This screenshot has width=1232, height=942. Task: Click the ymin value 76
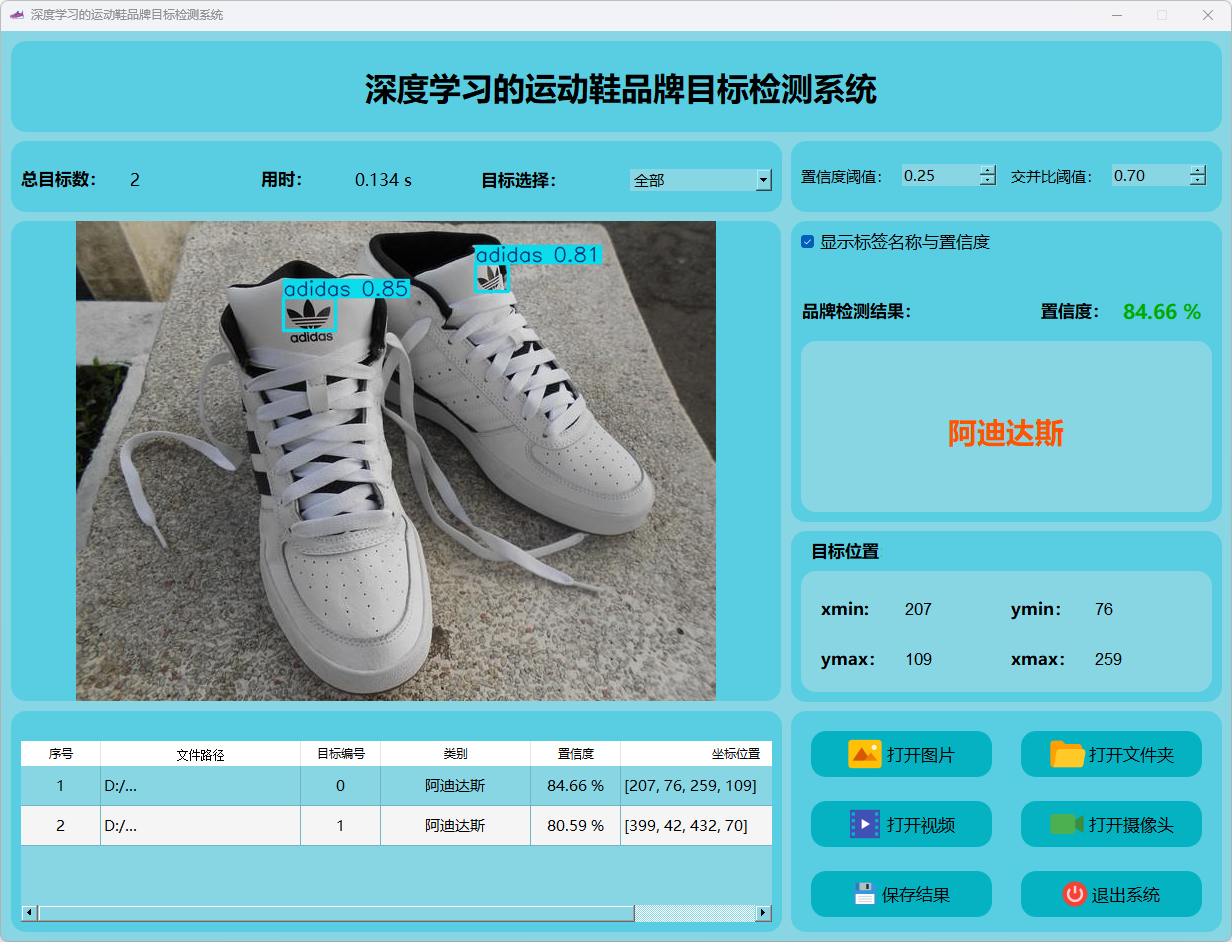point(1104,609)
